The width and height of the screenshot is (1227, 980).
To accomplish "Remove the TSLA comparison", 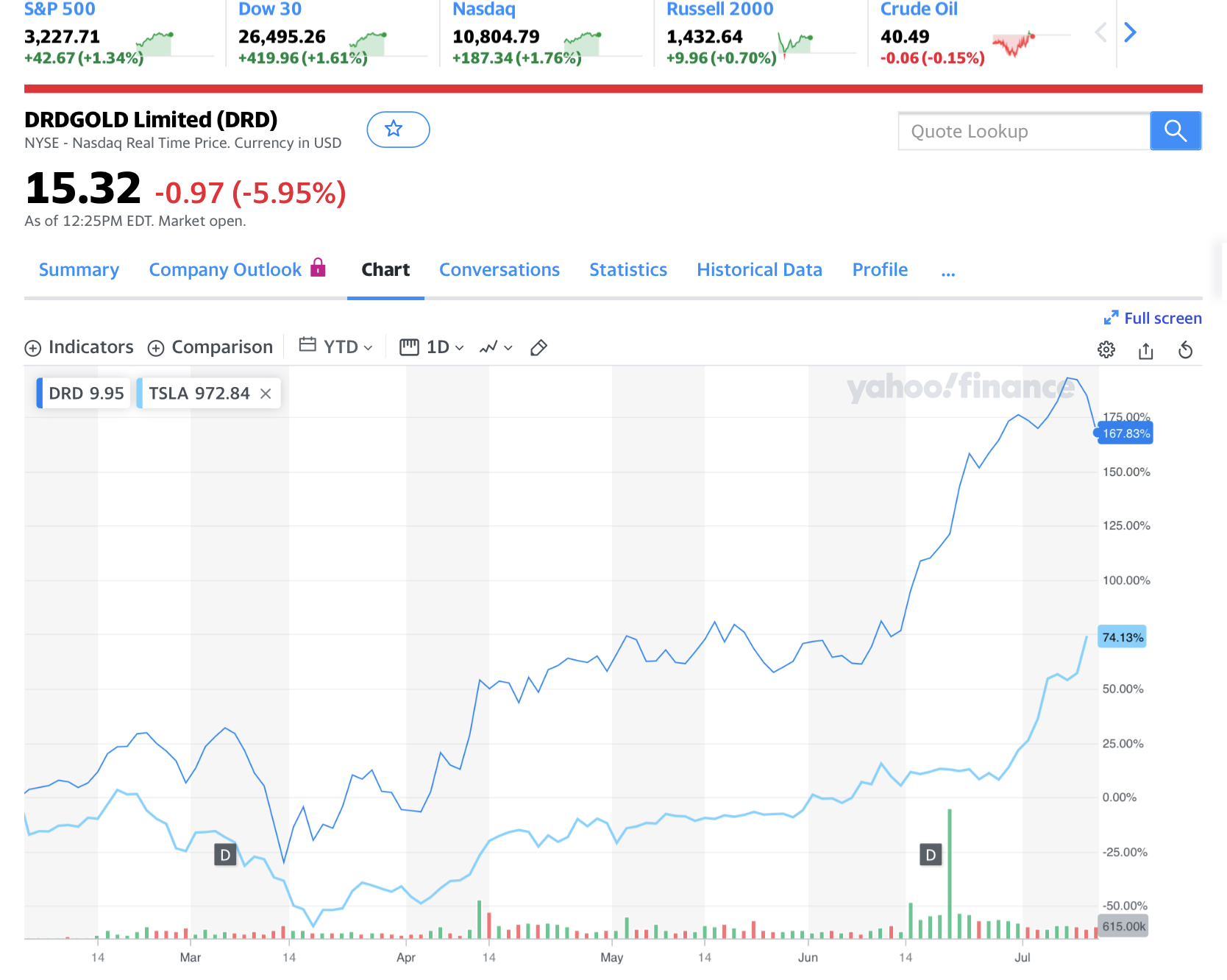I will point(266,394).
